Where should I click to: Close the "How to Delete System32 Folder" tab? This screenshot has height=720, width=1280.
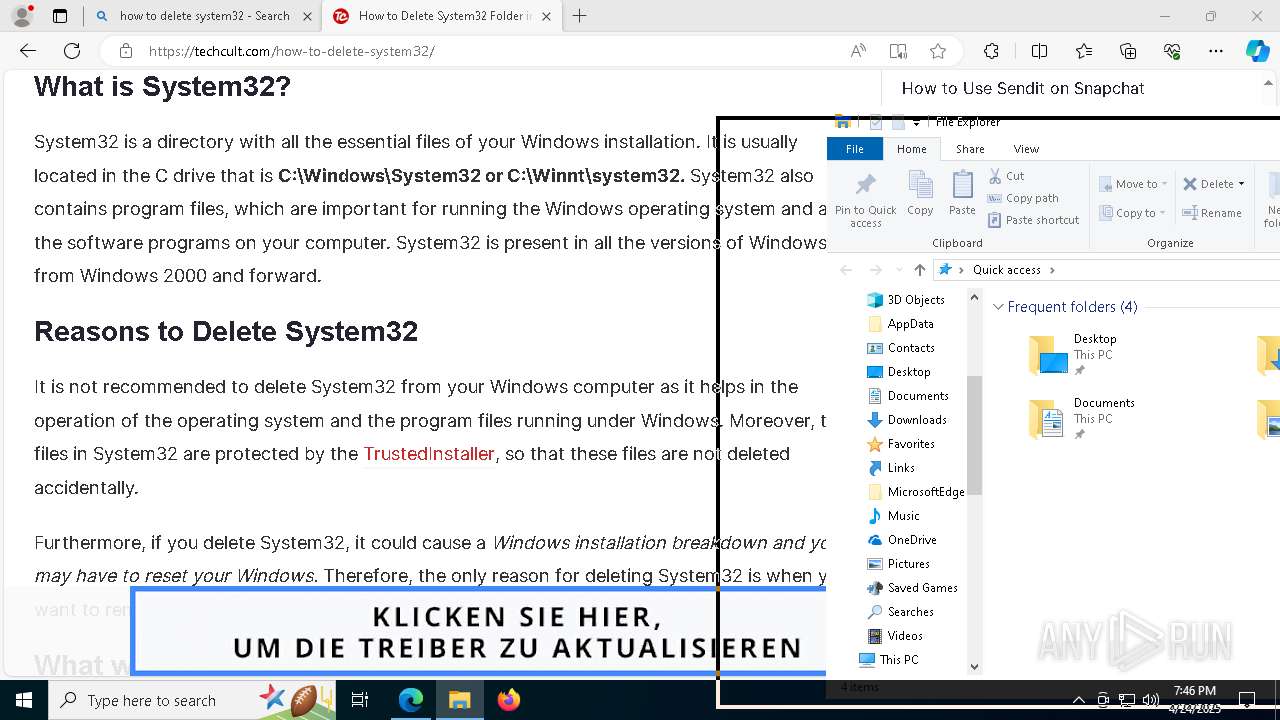coord(546,16)
